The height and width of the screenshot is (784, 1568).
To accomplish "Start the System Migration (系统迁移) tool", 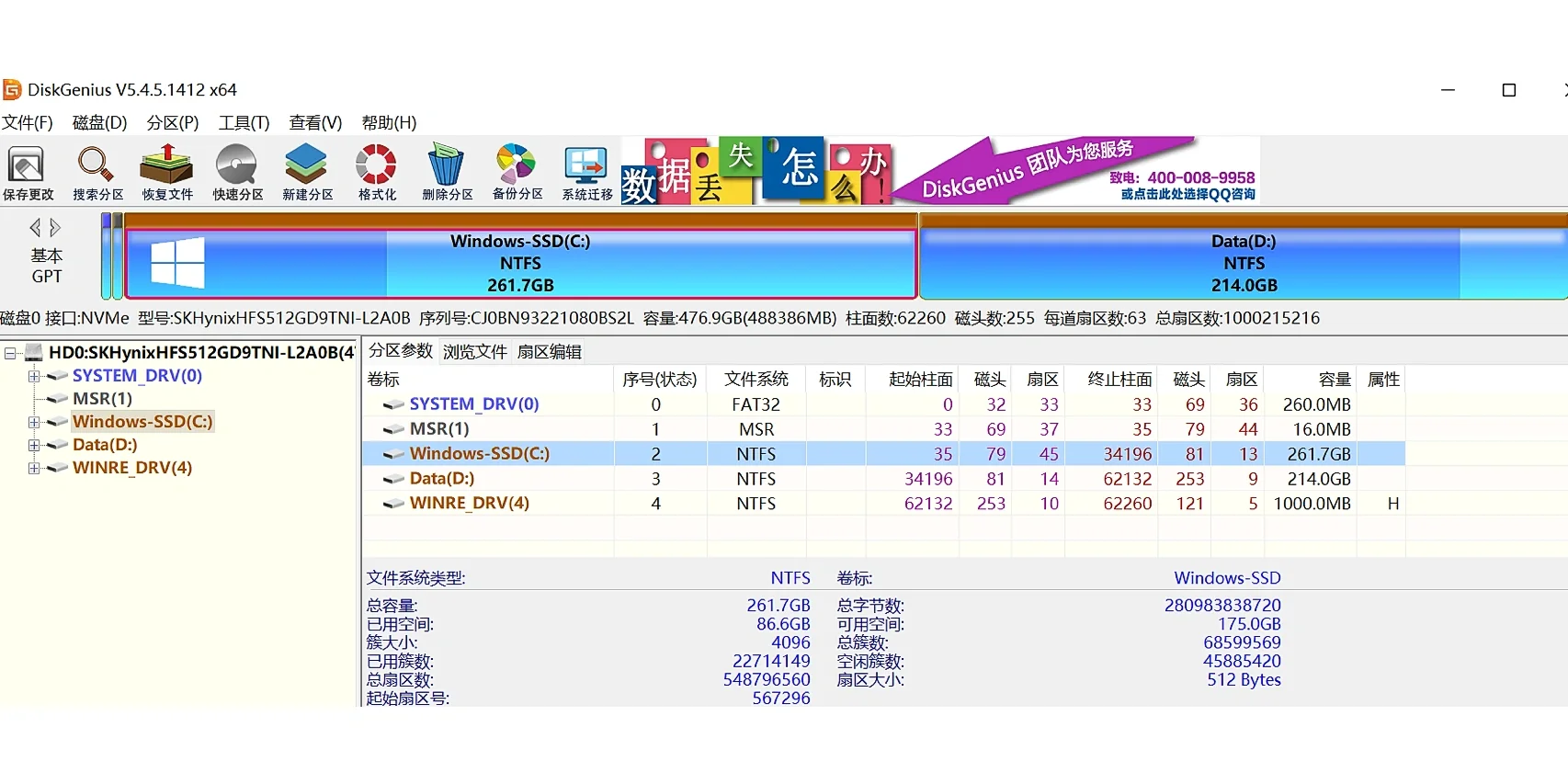I will [586, 173].
